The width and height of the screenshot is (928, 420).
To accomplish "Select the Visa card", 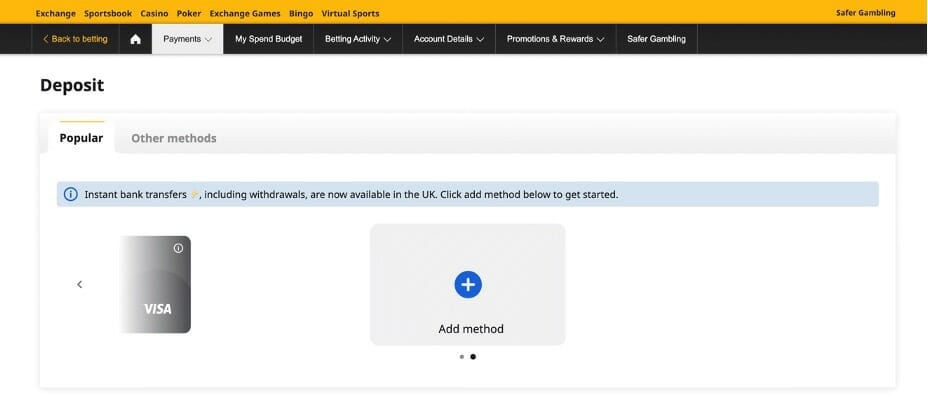I will click(x=155, y=285).
